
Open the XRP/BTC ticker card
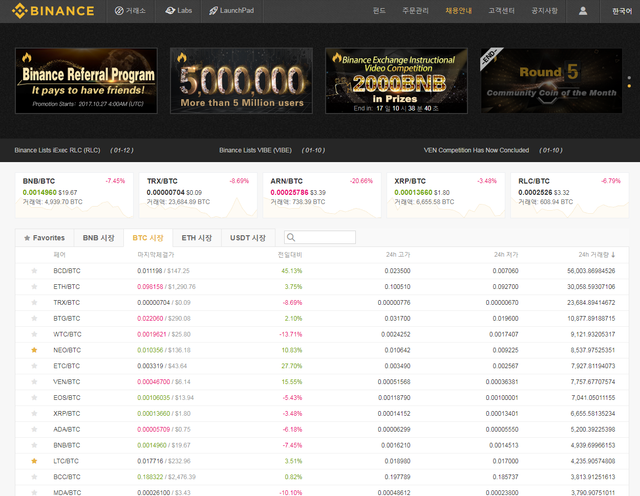(446, 195)
